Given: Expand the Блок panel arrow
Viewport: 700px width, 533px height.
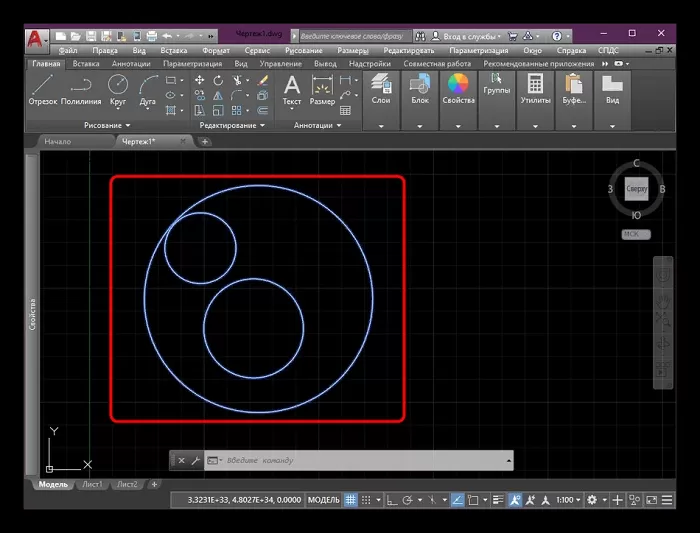Looking at the screenshot, I should 420,126.
